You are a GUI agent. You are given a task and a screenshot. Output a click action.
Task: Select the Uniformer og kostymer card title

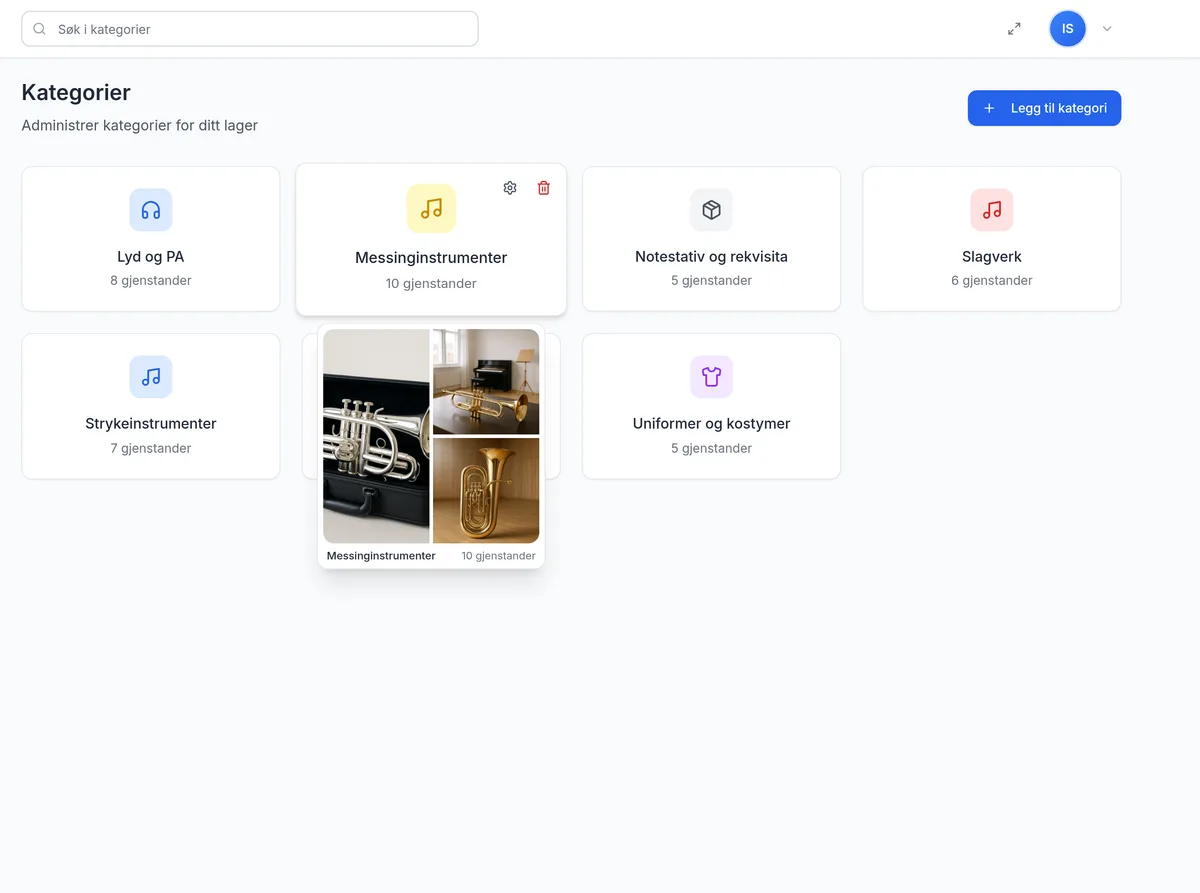tap(711, 424)
